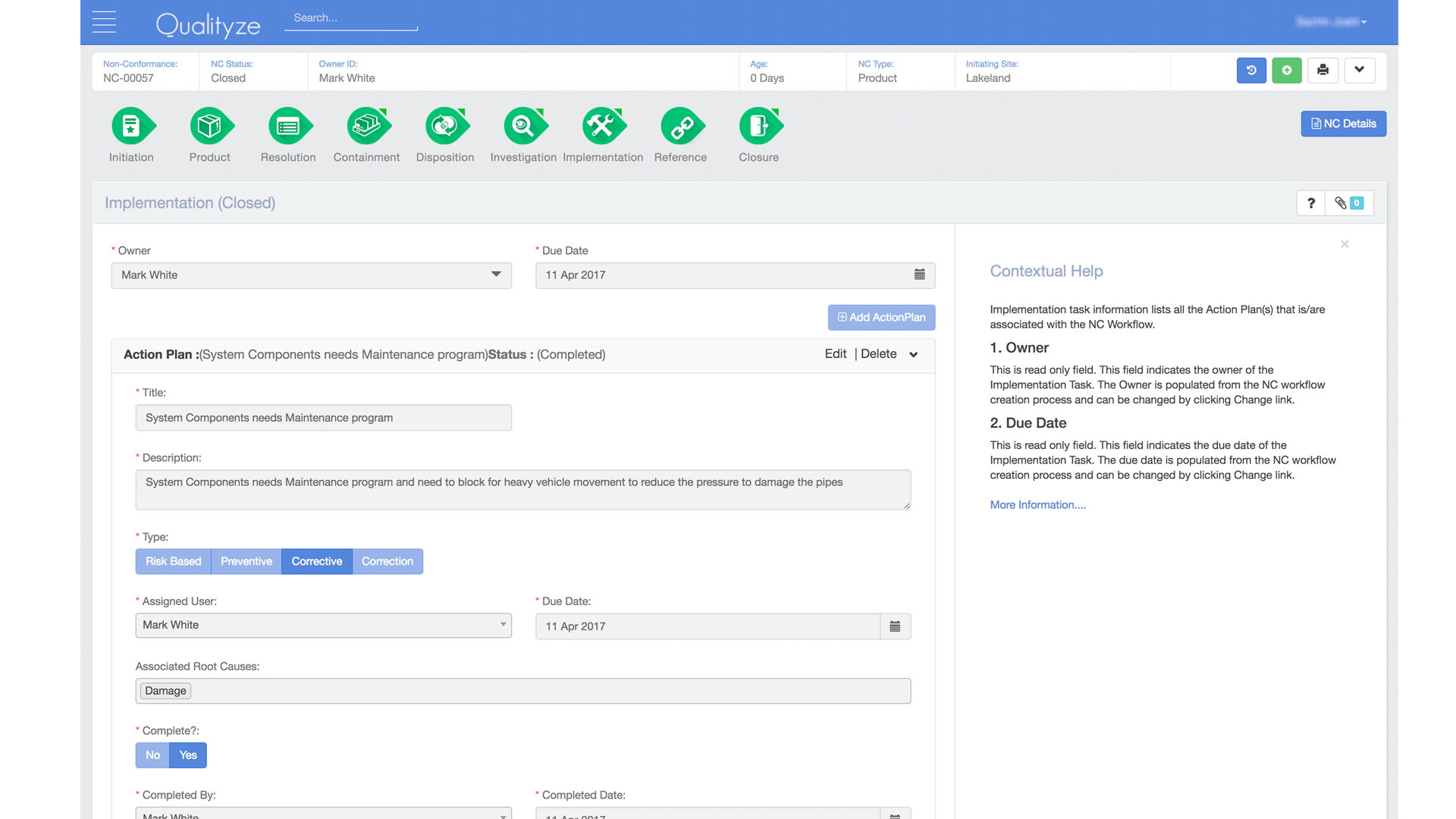
Task: Open the Containment step icon
Action: (367, 126)
